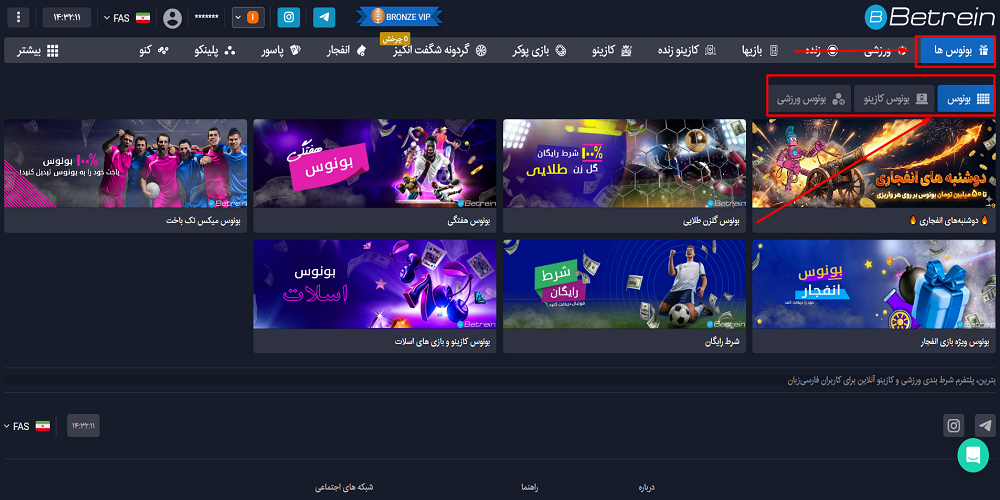Click the Instagram icon in the header
This screenshot has height=500, width=1000.
[289, 17]
